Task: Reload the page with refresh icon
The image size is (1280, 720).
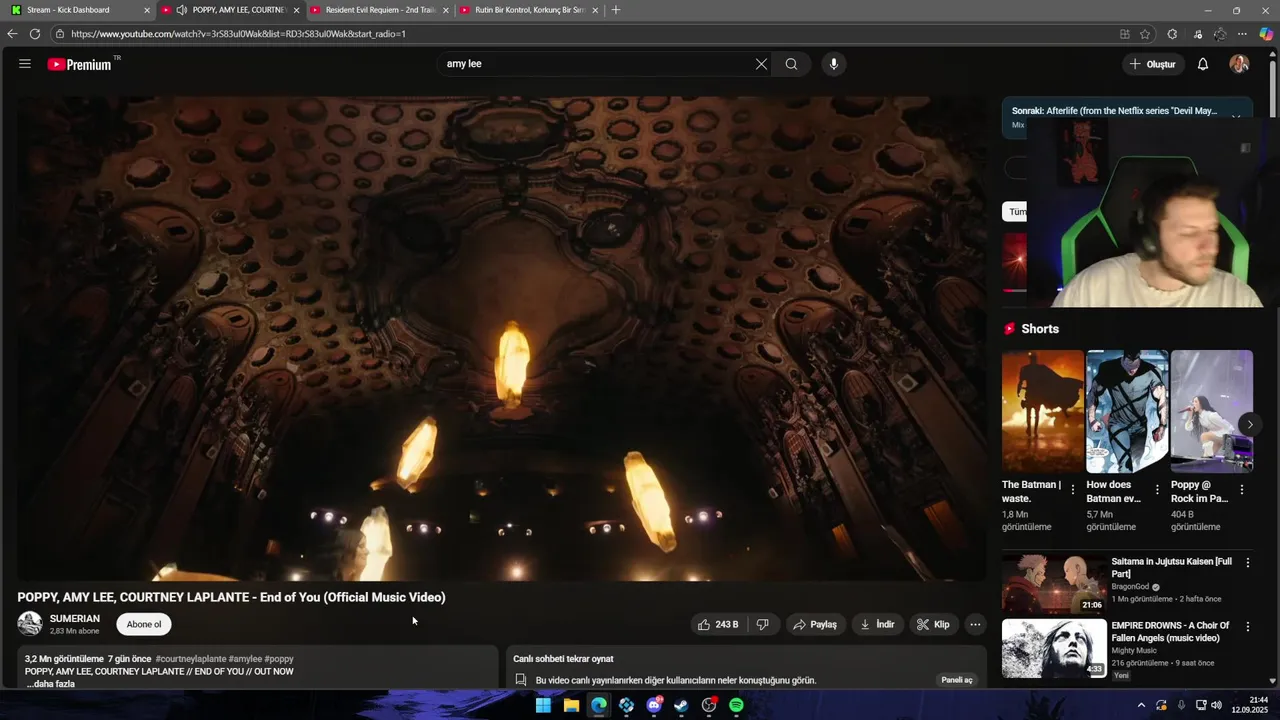Action: point(35,34)
